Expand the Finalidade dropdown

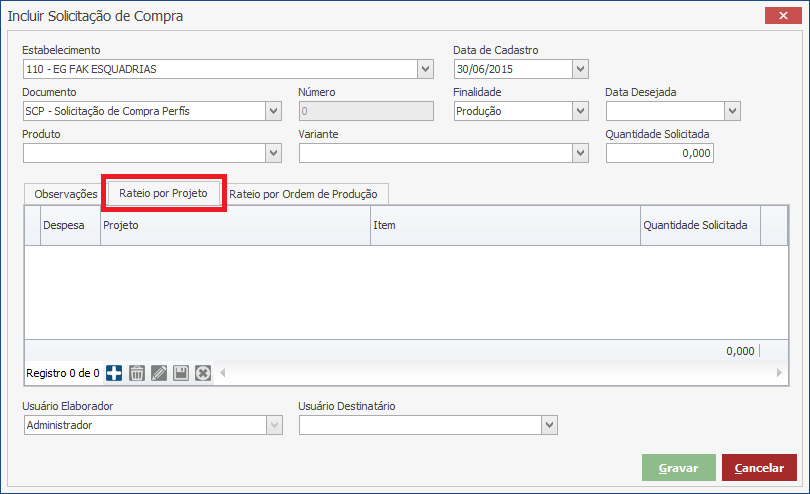(581, 111)
